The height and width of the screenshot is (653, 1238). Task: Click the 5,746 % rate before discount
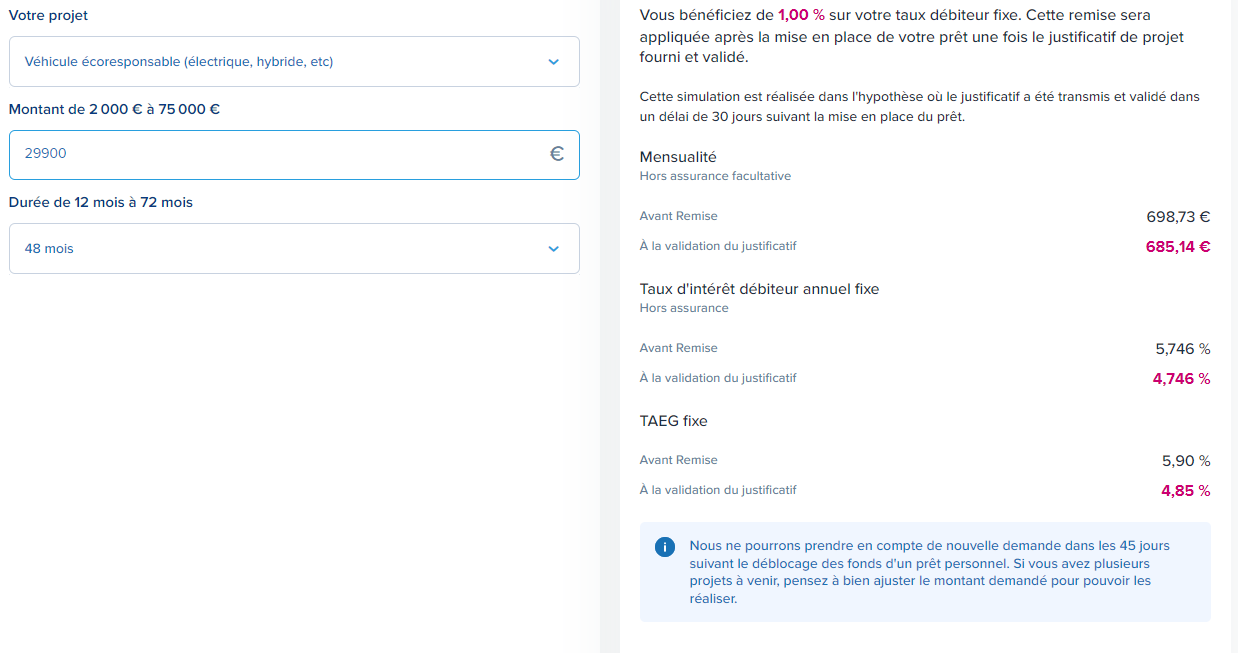pyautogui.click(x=1182, y=349)
